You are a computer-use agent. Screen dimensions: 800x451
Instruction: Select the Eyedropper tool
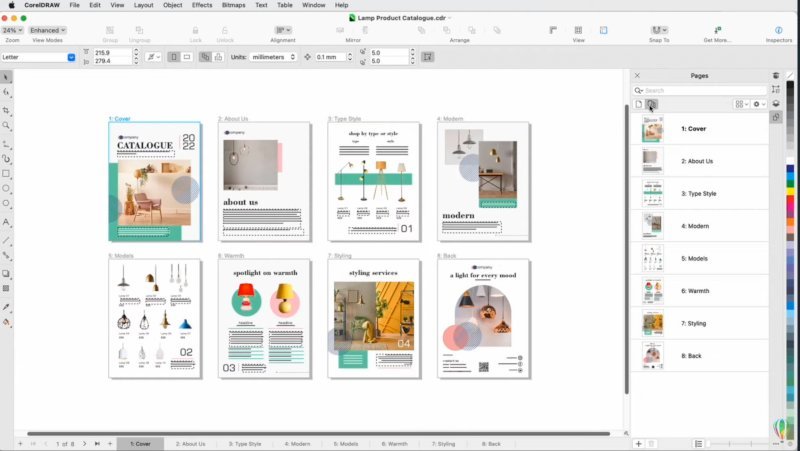[x=6, y=306]
